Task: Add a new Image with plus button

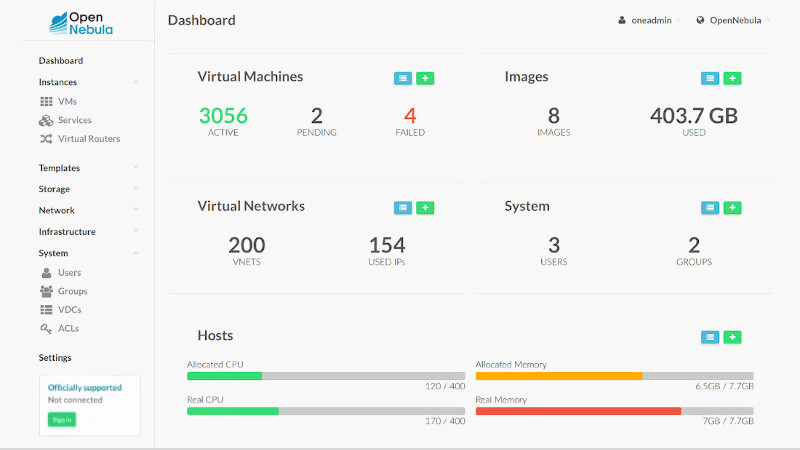Action: click(x=732, y=78)
